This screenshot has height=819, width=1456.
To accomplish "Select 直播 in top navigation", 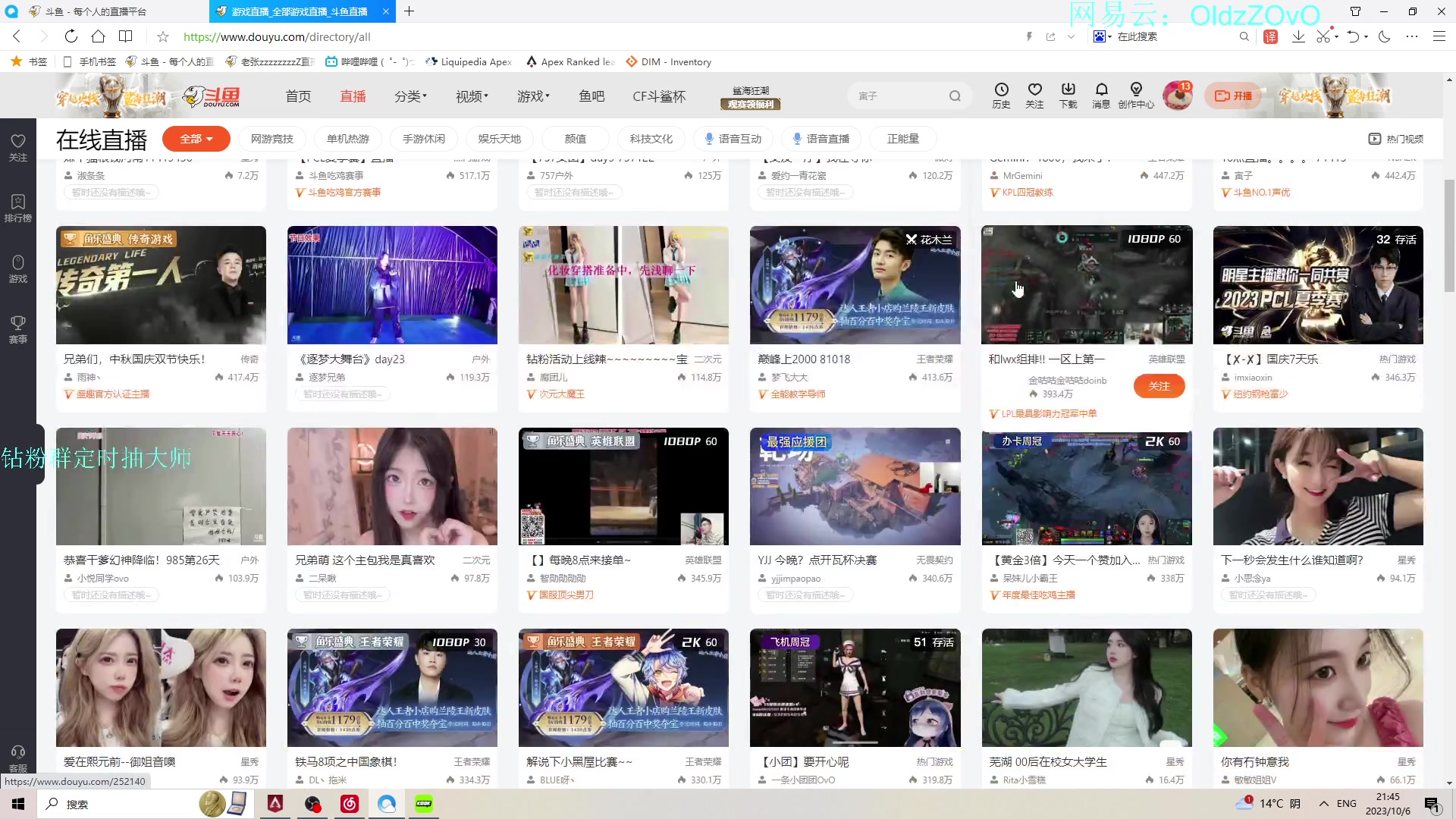I will (353, 96).
